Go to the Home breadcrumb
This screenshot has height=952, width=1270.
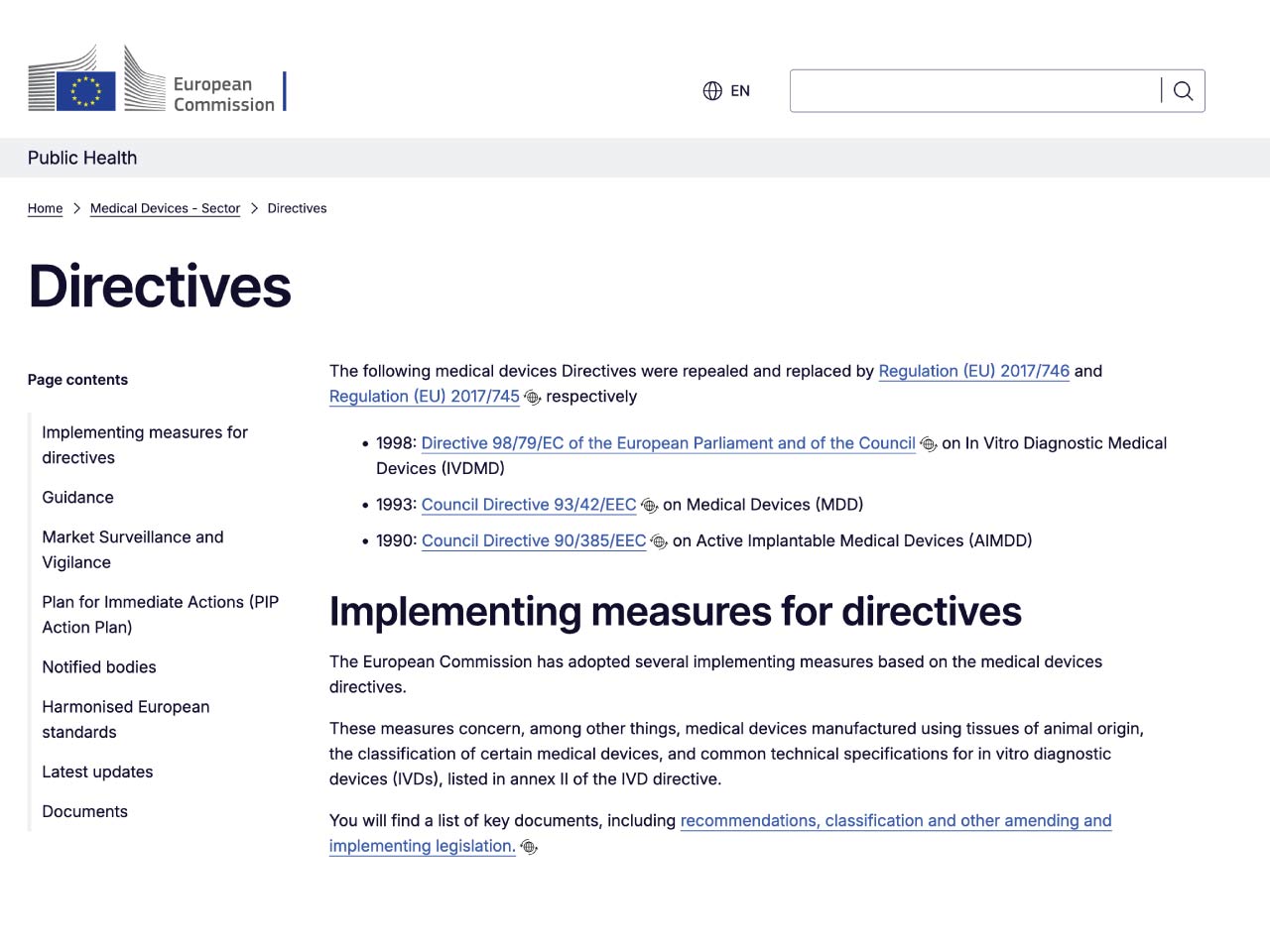(45, 208)
